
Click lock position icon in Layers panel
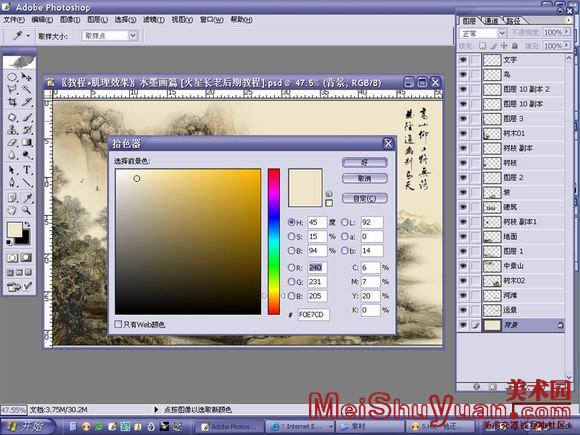click(504, 46)
